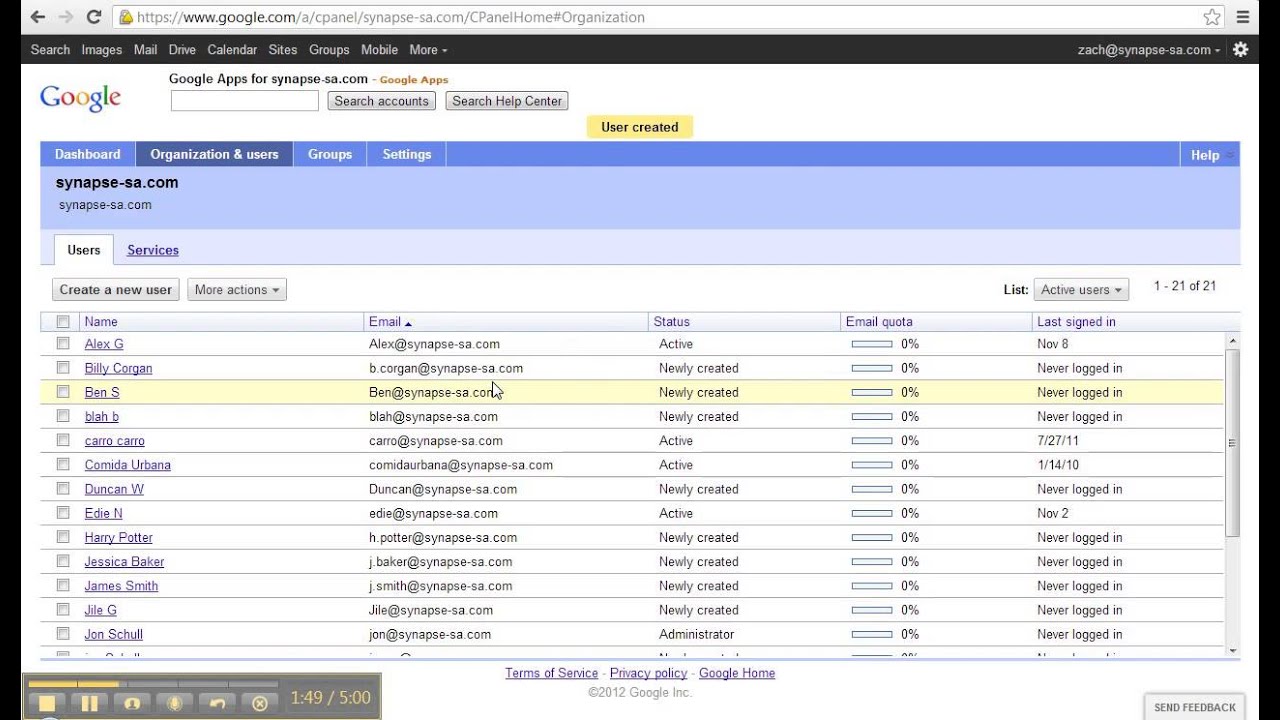The image size is (1280, 720).
Task: Click Alex G's email quota bar
Action: coord(872,344)
